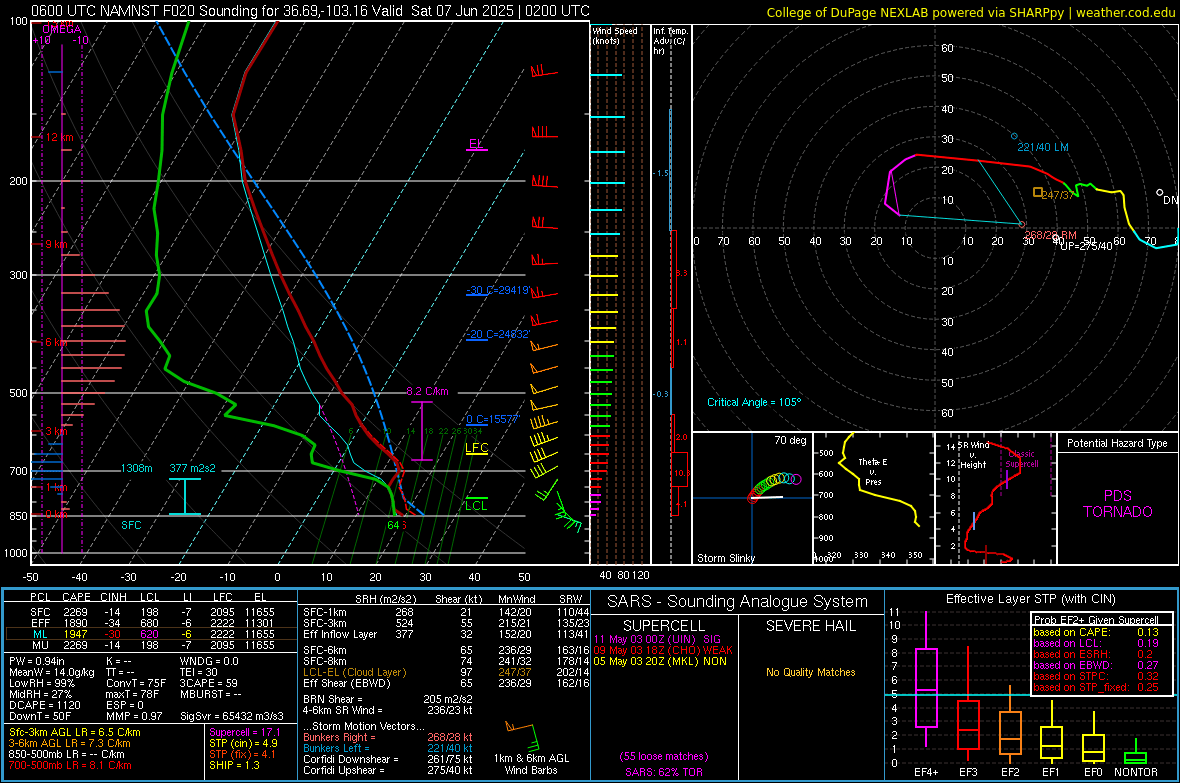This screenshot has width=1180, height=783.
Task: Select the Eff Inflow Layer row
Action: click(x=446, y=634)
